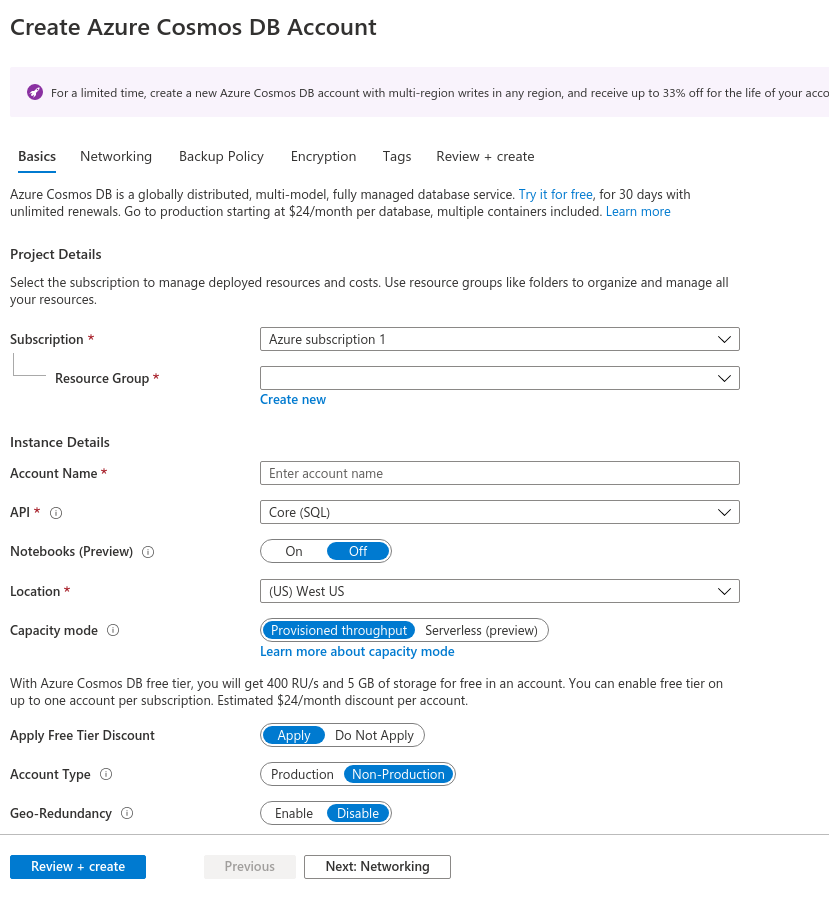Click the info icon beside API
Viewport: 829px width, 904px height.
(56, 513)
